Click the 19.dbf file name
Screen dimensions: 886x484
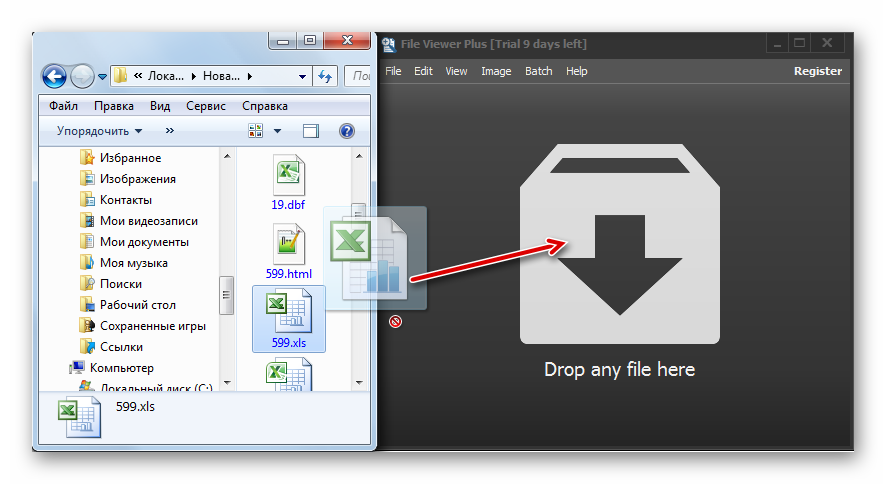click(288, 205)
